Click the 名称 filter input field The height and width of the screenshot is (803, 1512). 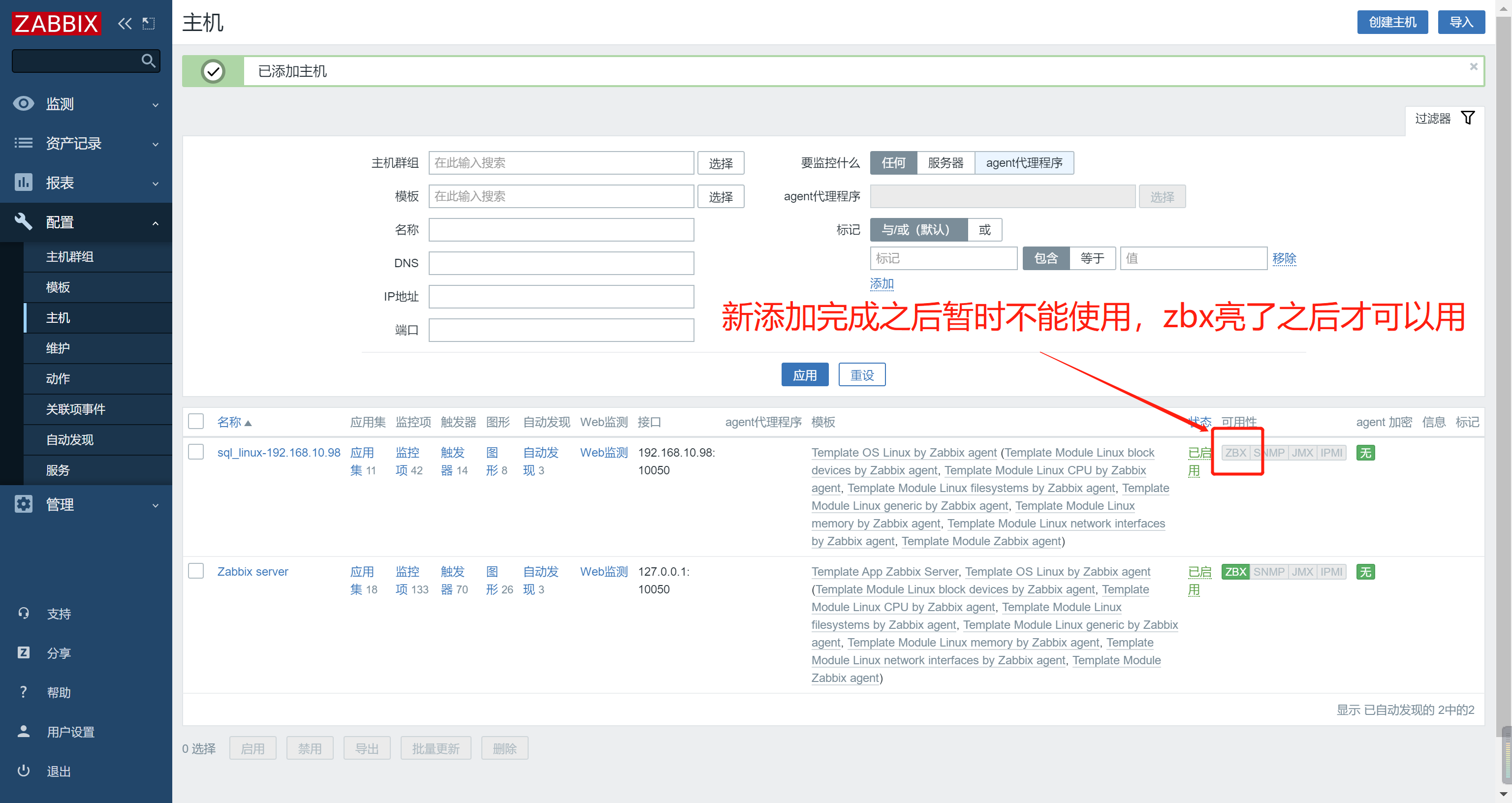[561, 229]
